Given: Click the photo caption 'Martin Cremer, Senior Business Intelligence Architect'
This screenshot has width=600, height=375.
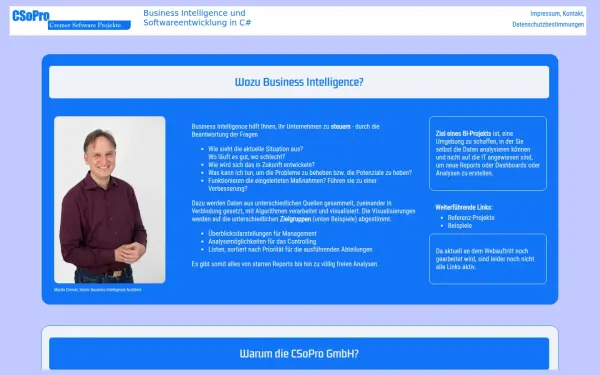Looking at the screenshot, I should [x=98, y=290].
